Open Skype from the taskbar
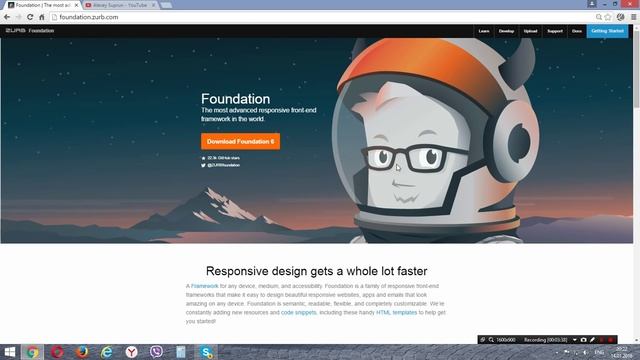This screenshot has height=360, width=640. 207,352
